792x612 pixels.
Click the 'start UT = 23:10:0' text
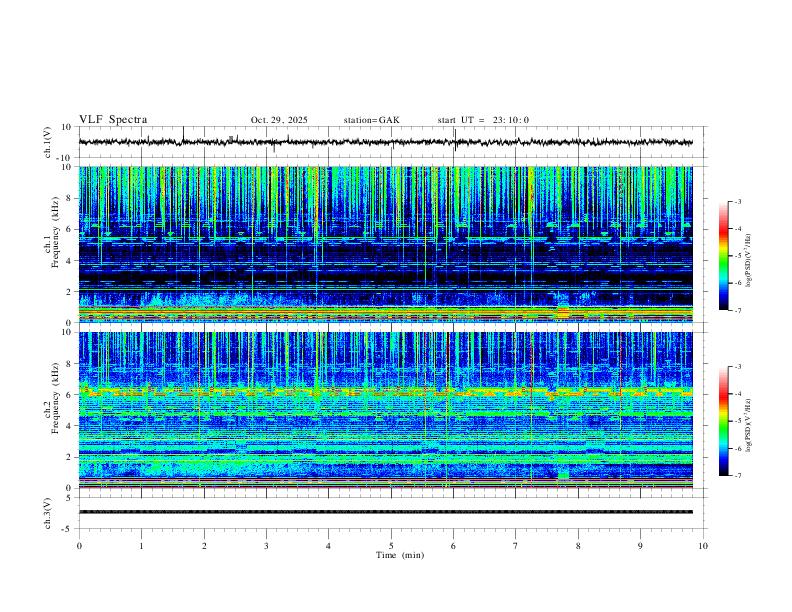[483, 120]
